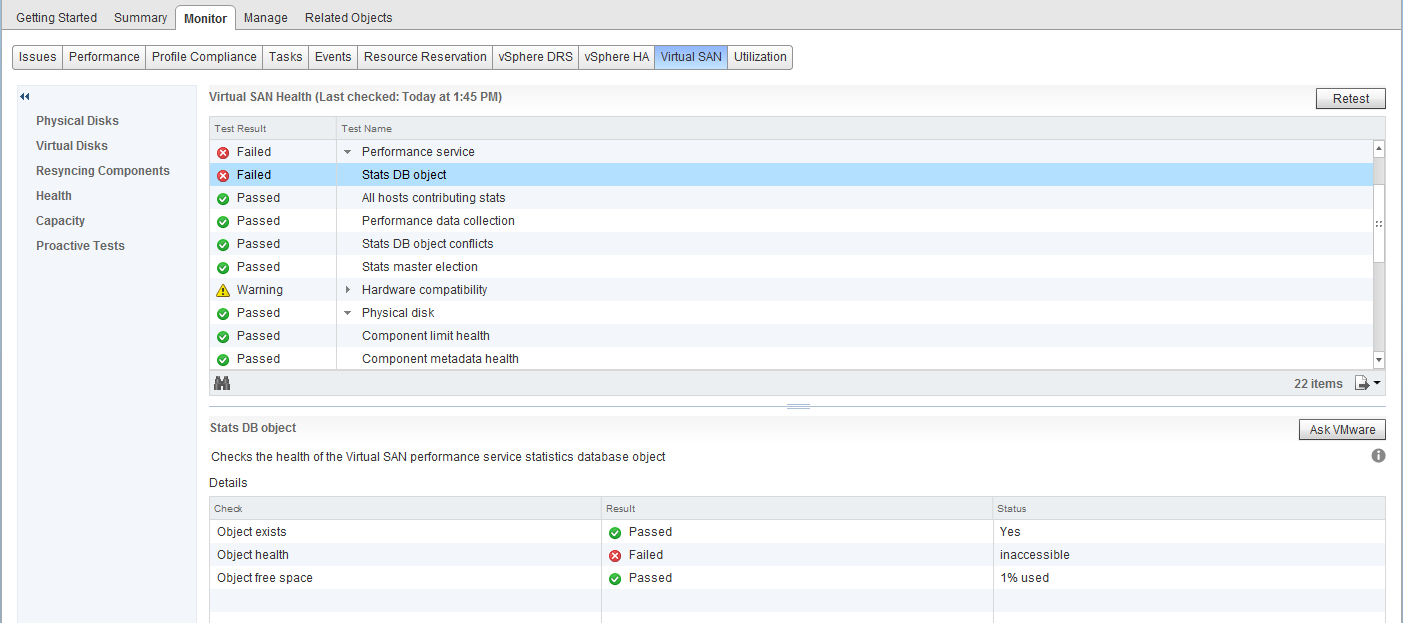
Task: Switch to the Manage tab
Action: click(x=265, y=18)
